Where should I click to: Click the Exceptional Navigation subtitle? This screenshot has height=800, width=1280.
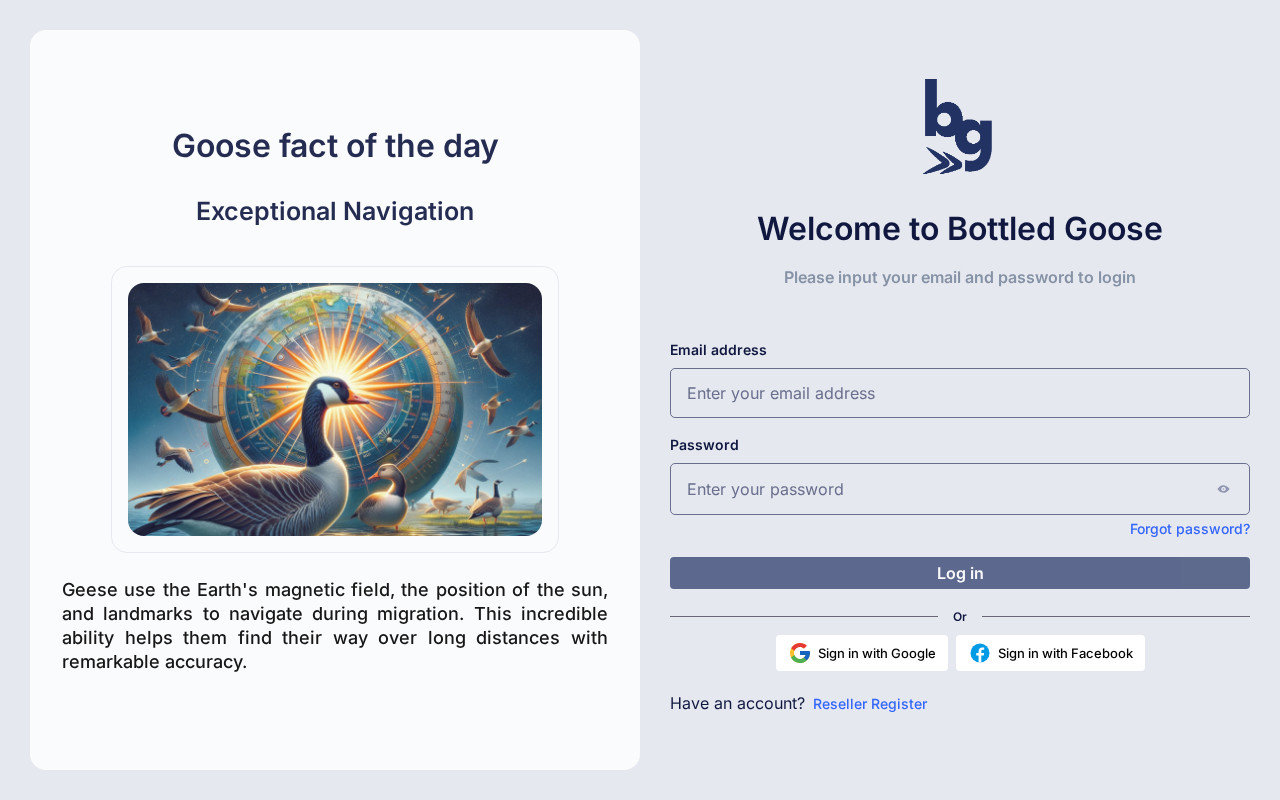coord(335,211)
